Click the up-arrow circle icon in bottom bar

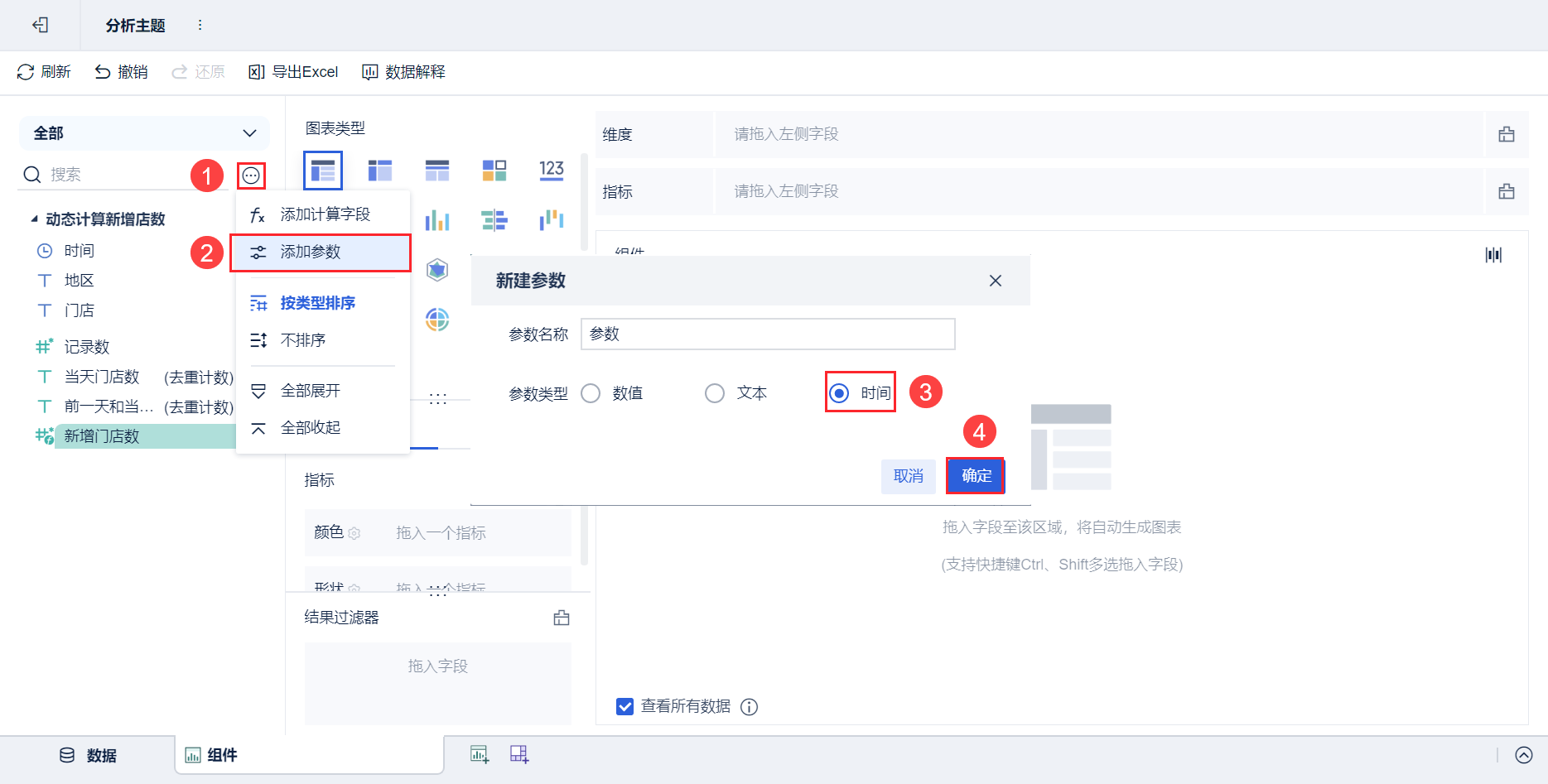point(1524,755)
